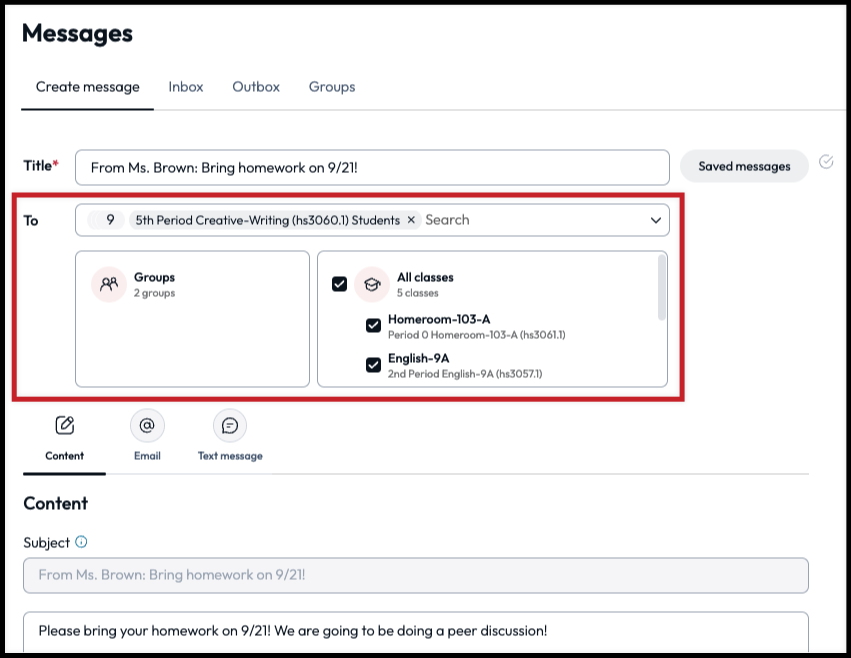Image resolution: width=851 pixels, height=658 pixels.
Task: Click the All classes graduation cap icon
Action: pyautogui.click(x=372, y=284)
